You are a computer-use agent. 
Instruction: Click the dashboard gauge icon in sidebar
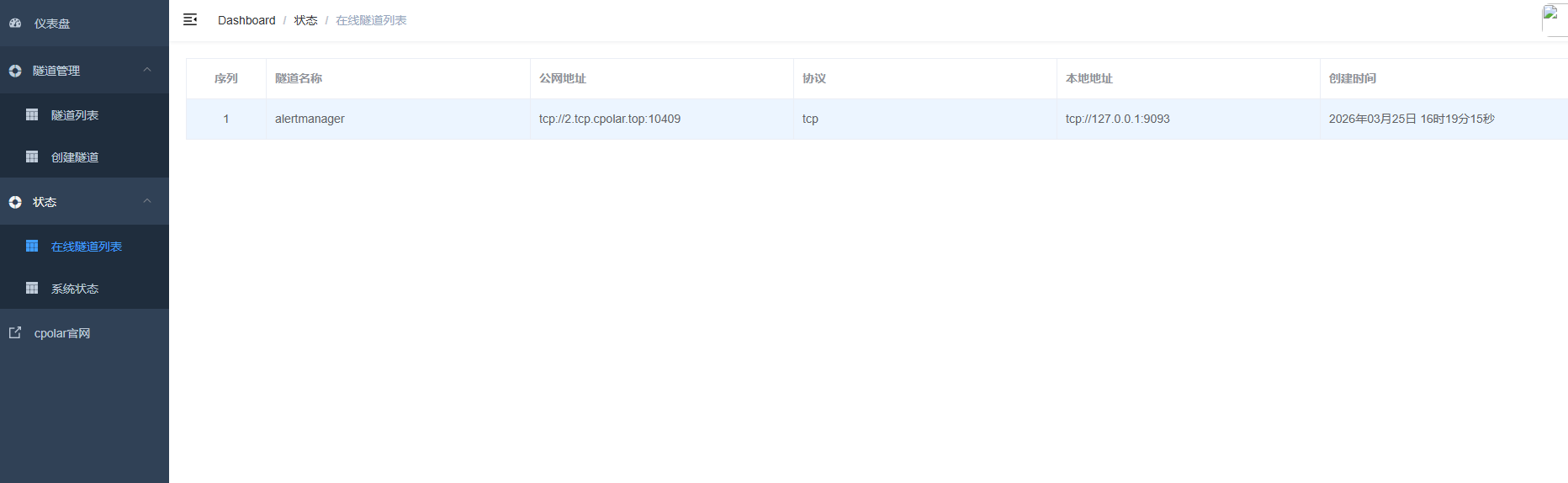click(15, 24)
